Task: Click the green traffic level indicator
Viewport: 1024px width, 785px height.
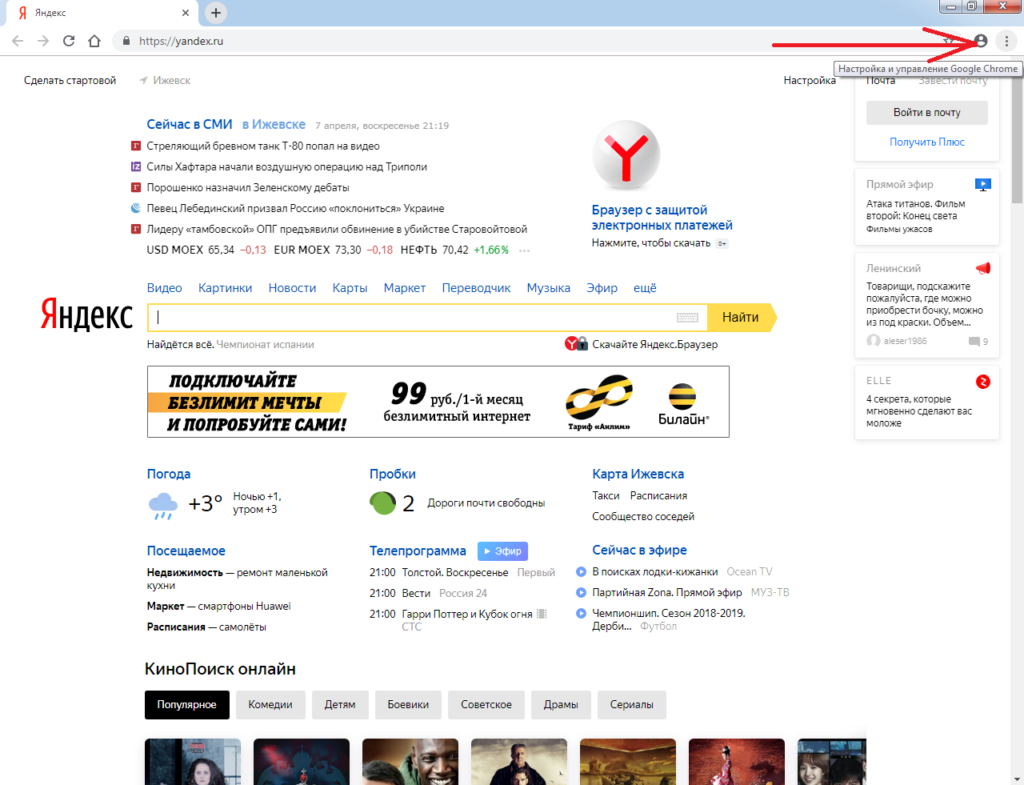Action: click(383, 503)
